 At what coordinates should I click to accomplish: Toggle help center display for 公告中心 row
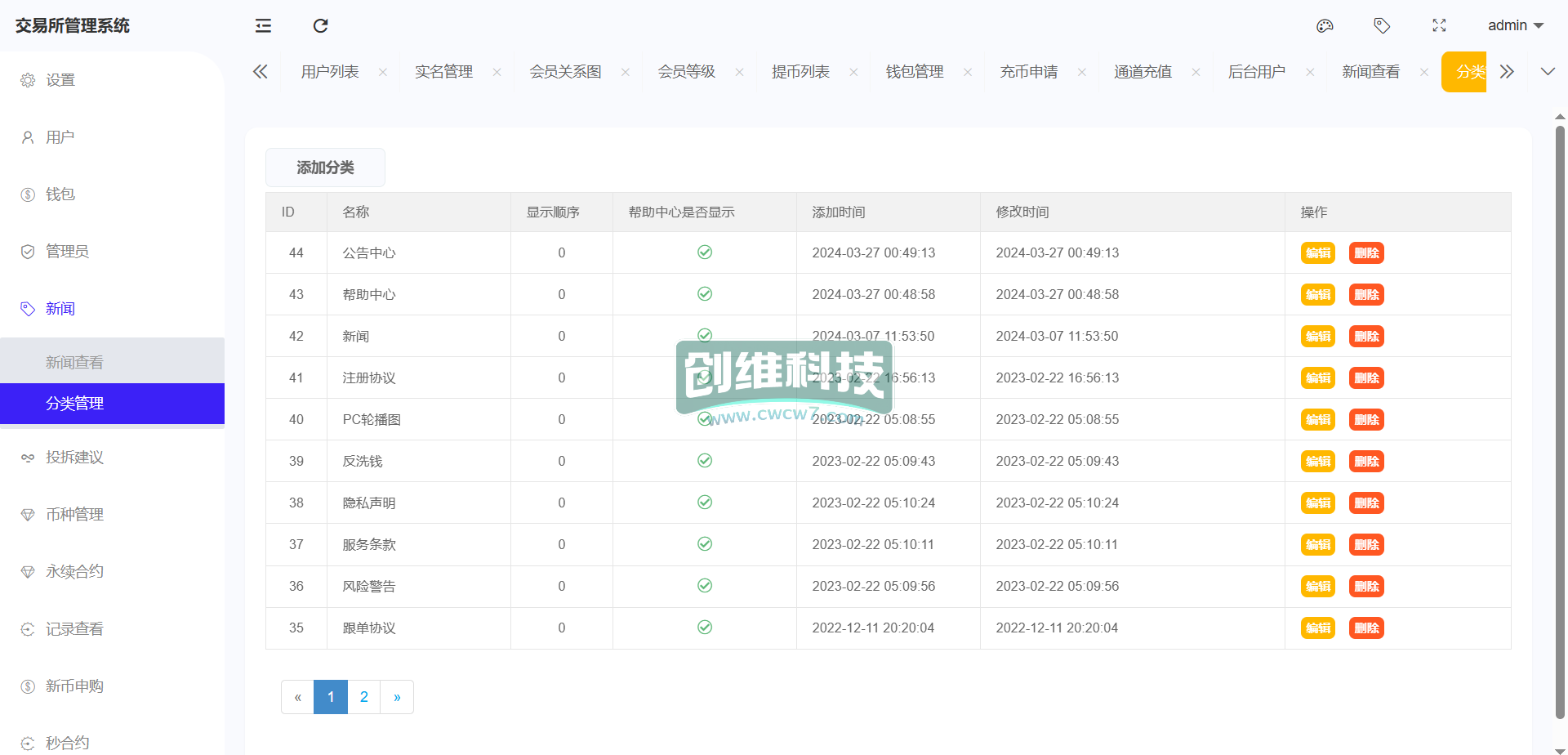click(x=705, y=252)
